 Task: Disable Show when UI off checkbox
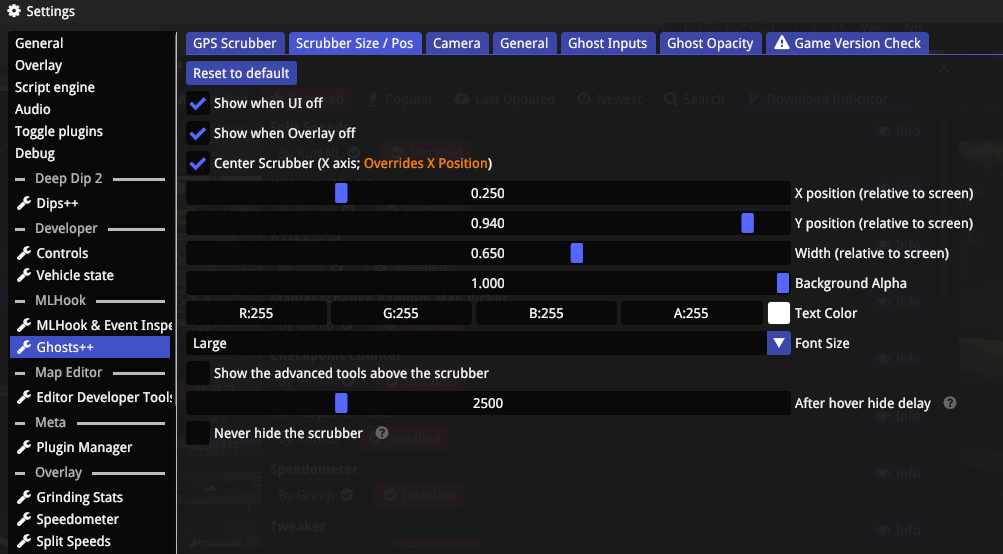(198, 103)
